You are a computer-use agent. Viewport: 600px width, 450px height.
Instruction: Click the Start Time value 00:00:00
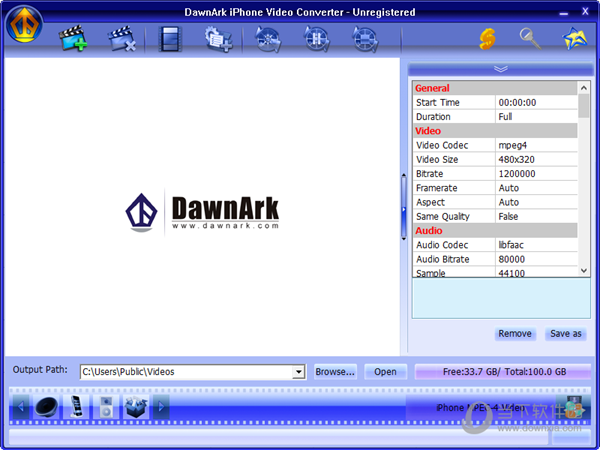click(x=536, y=103)
